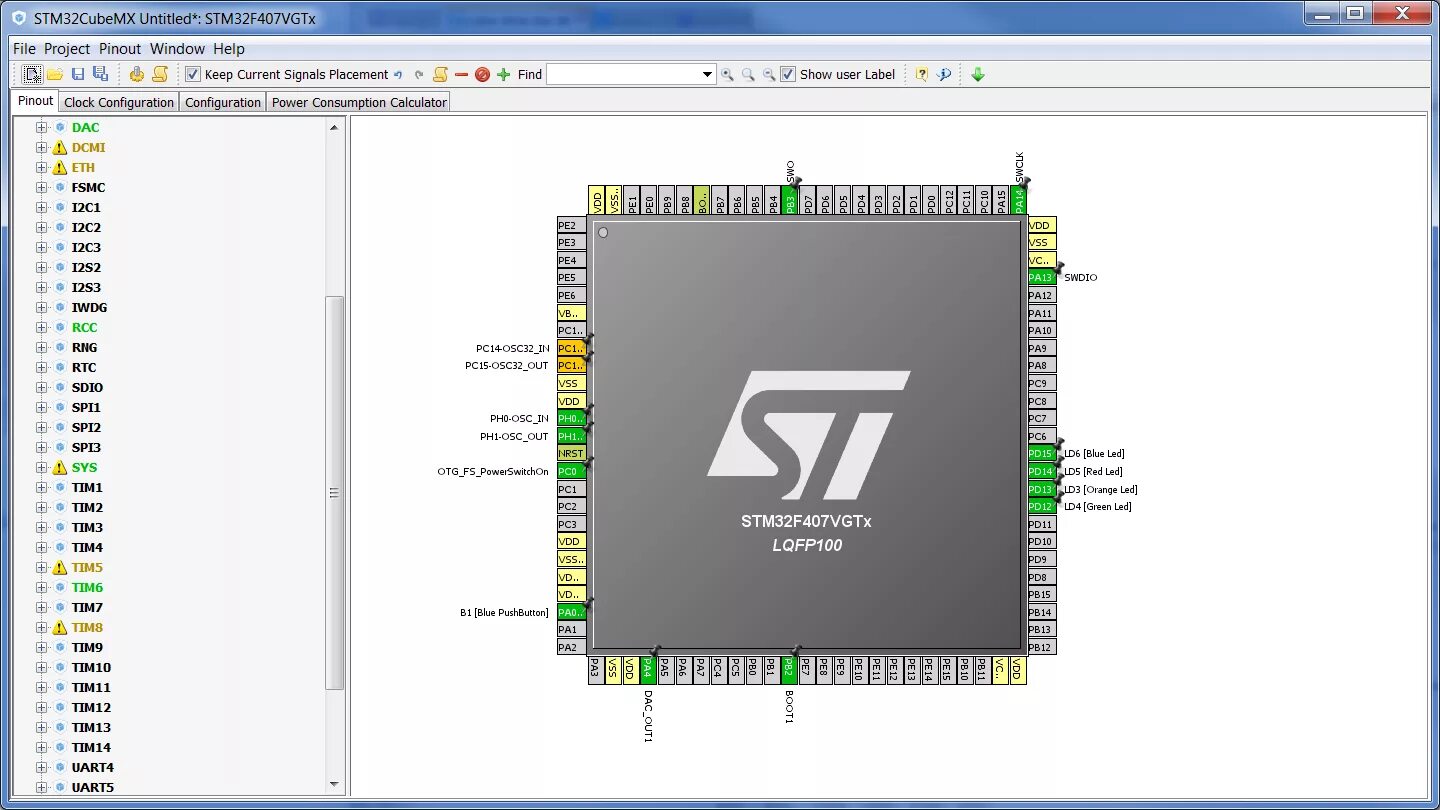Select the IWDG peripheral in the tree
This screenshot has height=810, width=1440.
89,308
